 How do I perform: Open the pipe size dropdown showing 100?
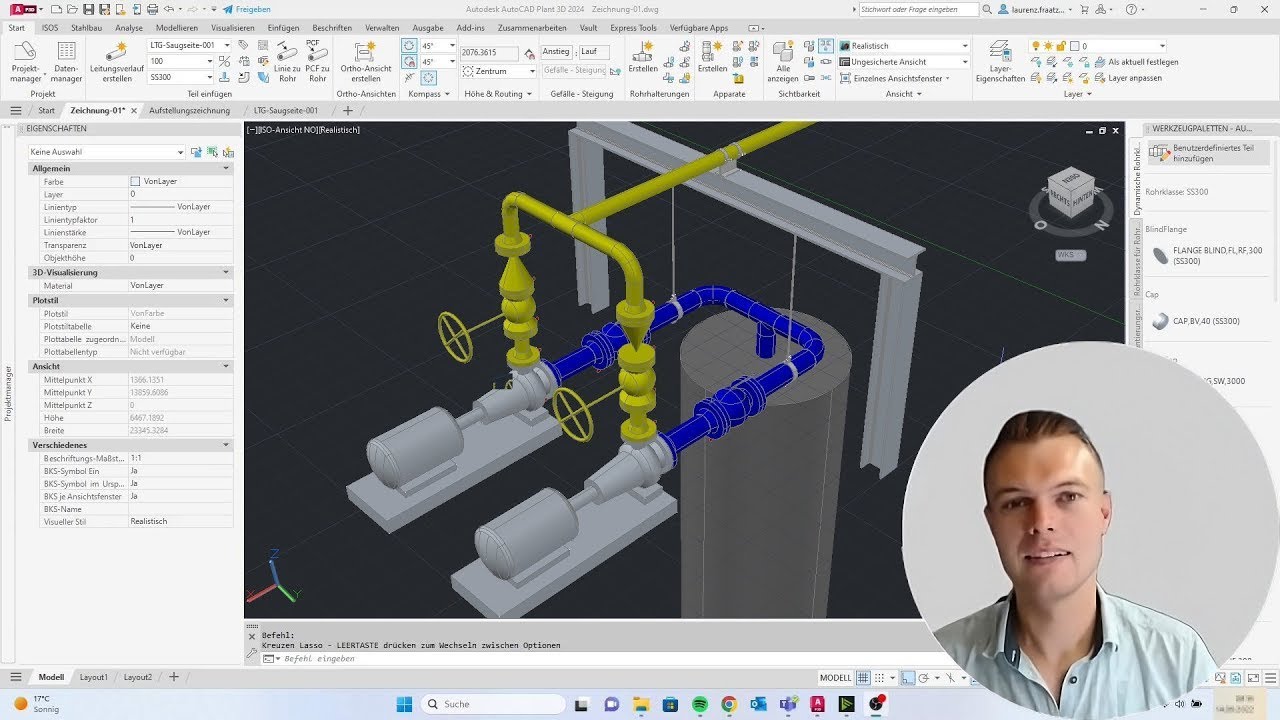pos(181,61)
